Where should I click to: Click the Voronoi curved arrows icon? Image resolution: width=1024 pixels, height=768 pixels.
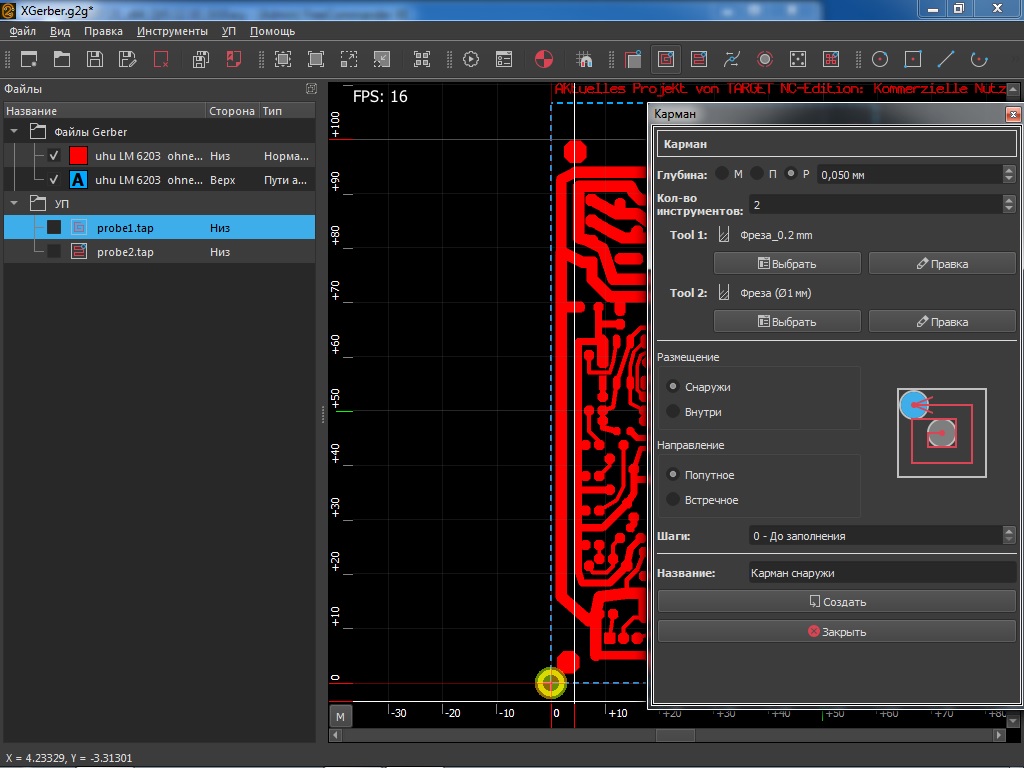[x=731, y=59]
